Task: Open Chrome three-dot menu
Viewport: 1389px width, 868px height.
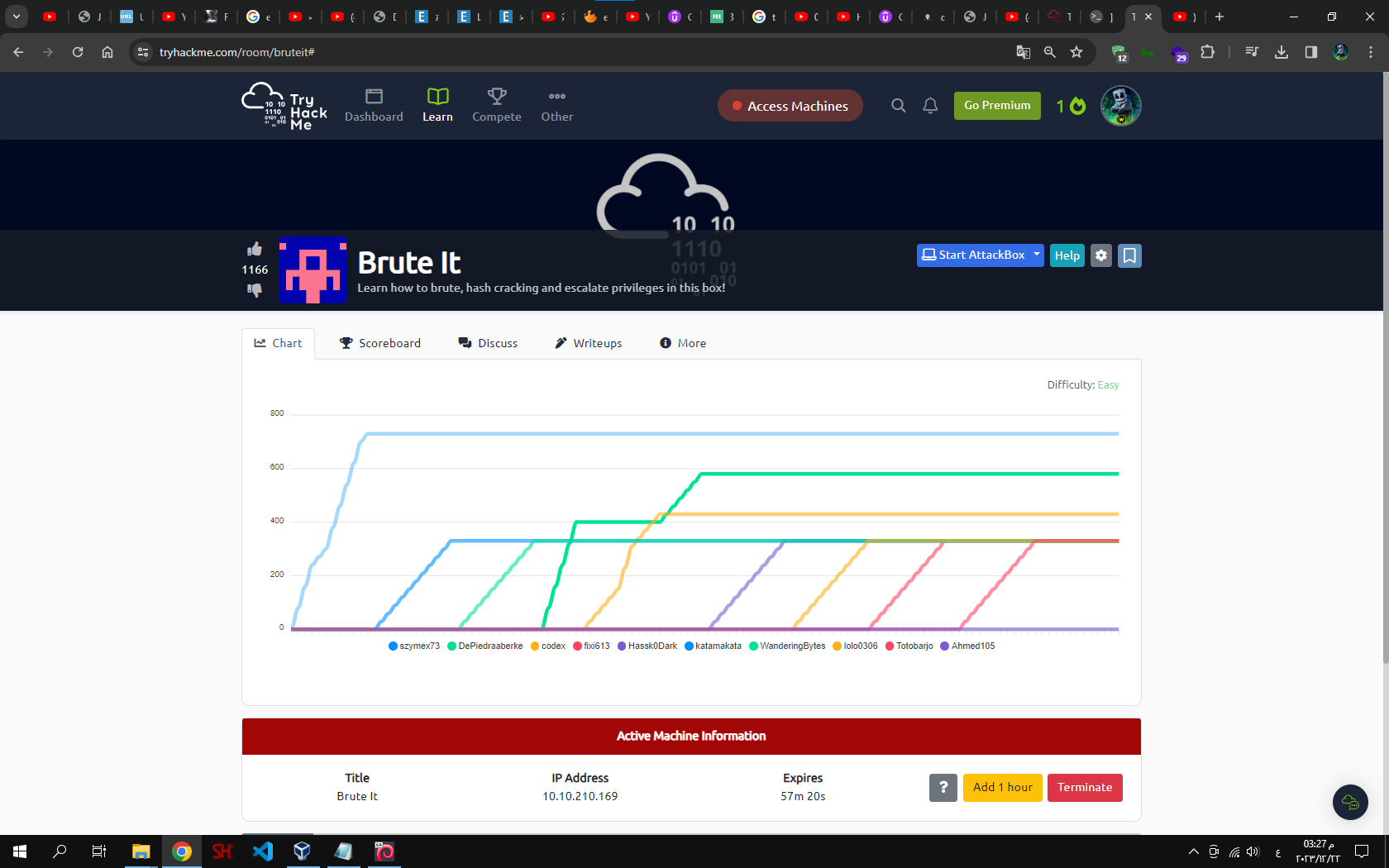Action: (1370, 52)
